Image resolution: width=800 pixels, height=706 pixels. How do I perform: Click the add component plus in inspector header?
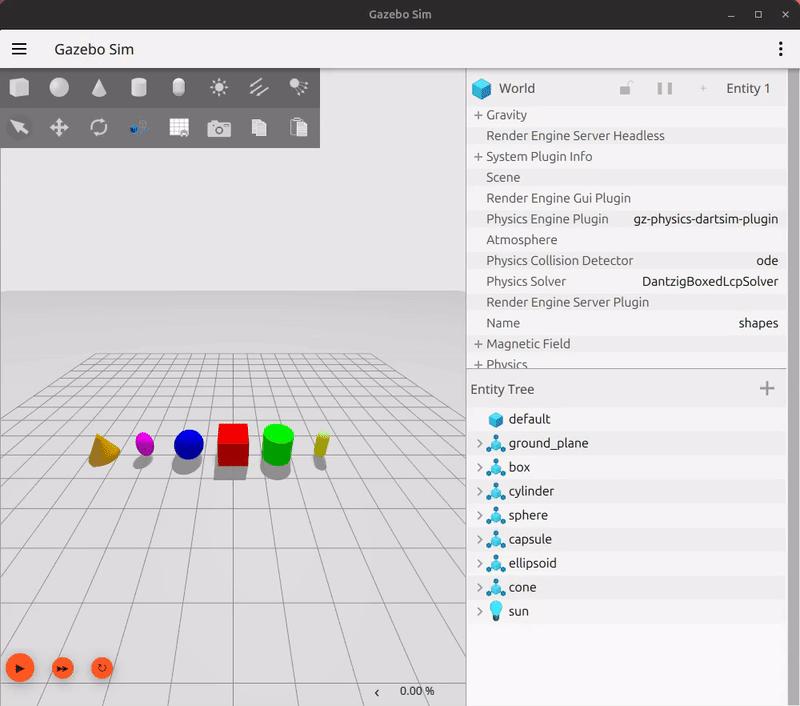tap(703, 88)
